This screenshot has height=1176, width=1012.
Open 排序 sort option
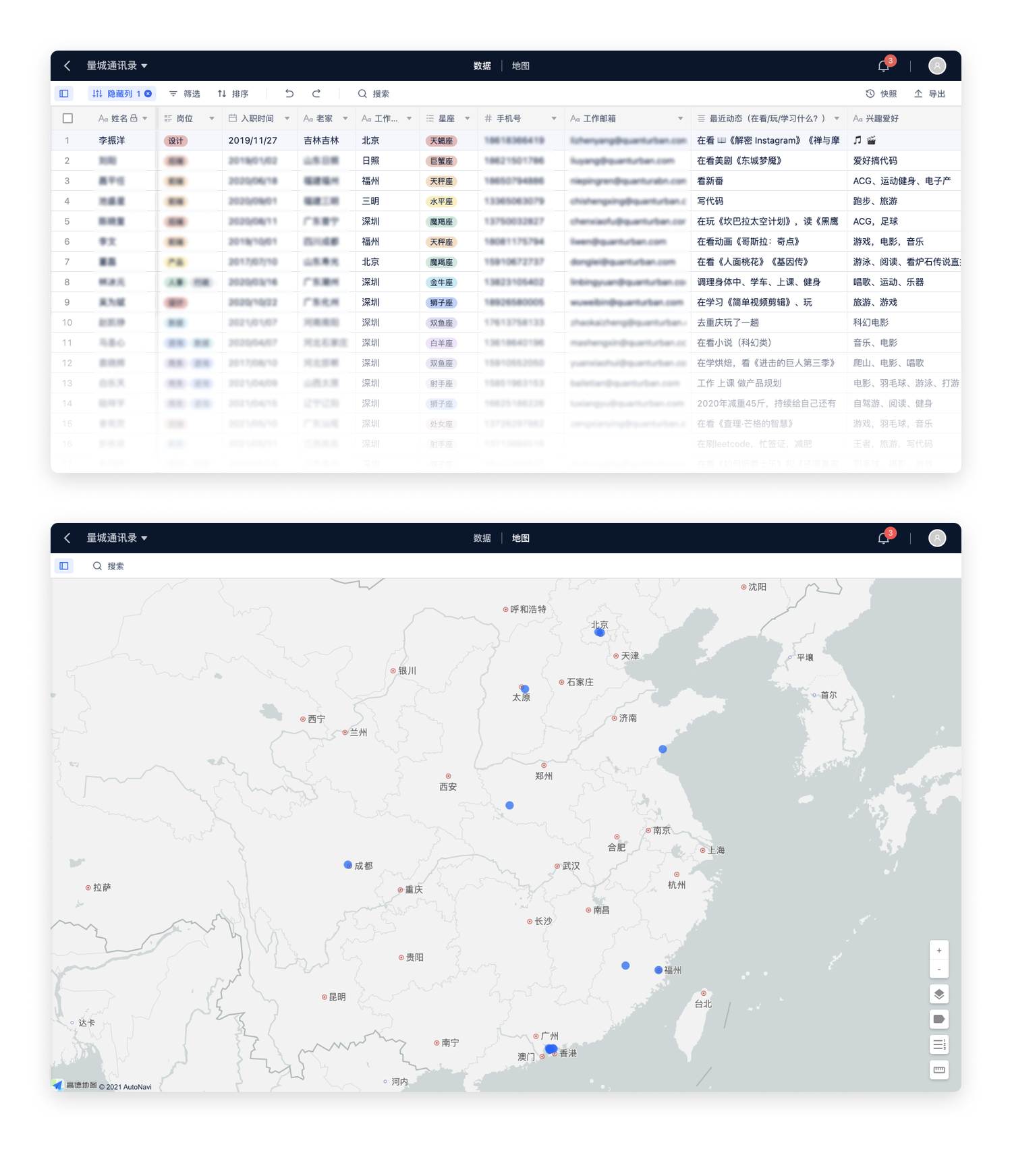(233, 94)
